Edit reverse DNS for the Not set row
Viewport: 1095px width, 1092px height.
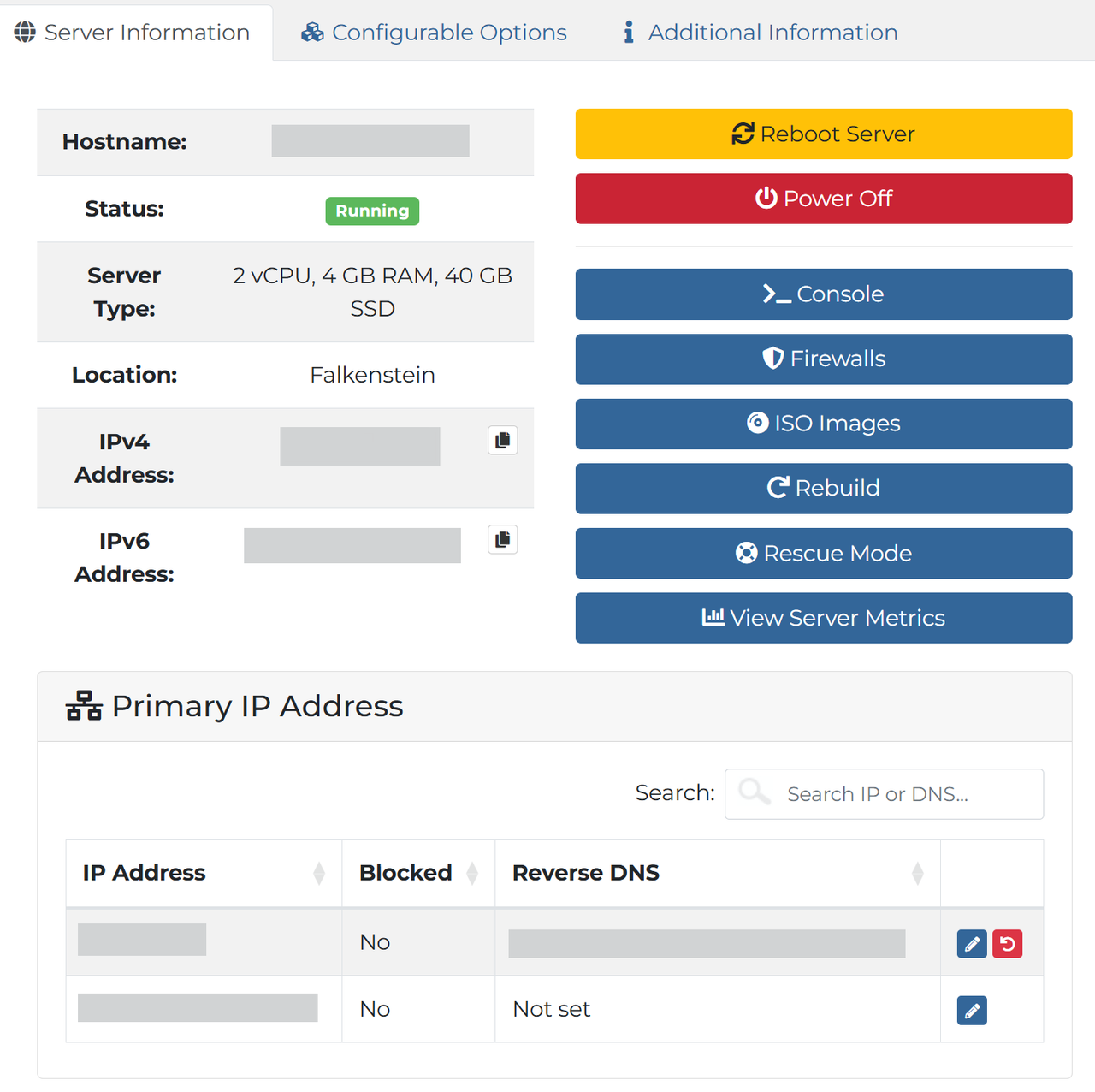pos(972,1011)
